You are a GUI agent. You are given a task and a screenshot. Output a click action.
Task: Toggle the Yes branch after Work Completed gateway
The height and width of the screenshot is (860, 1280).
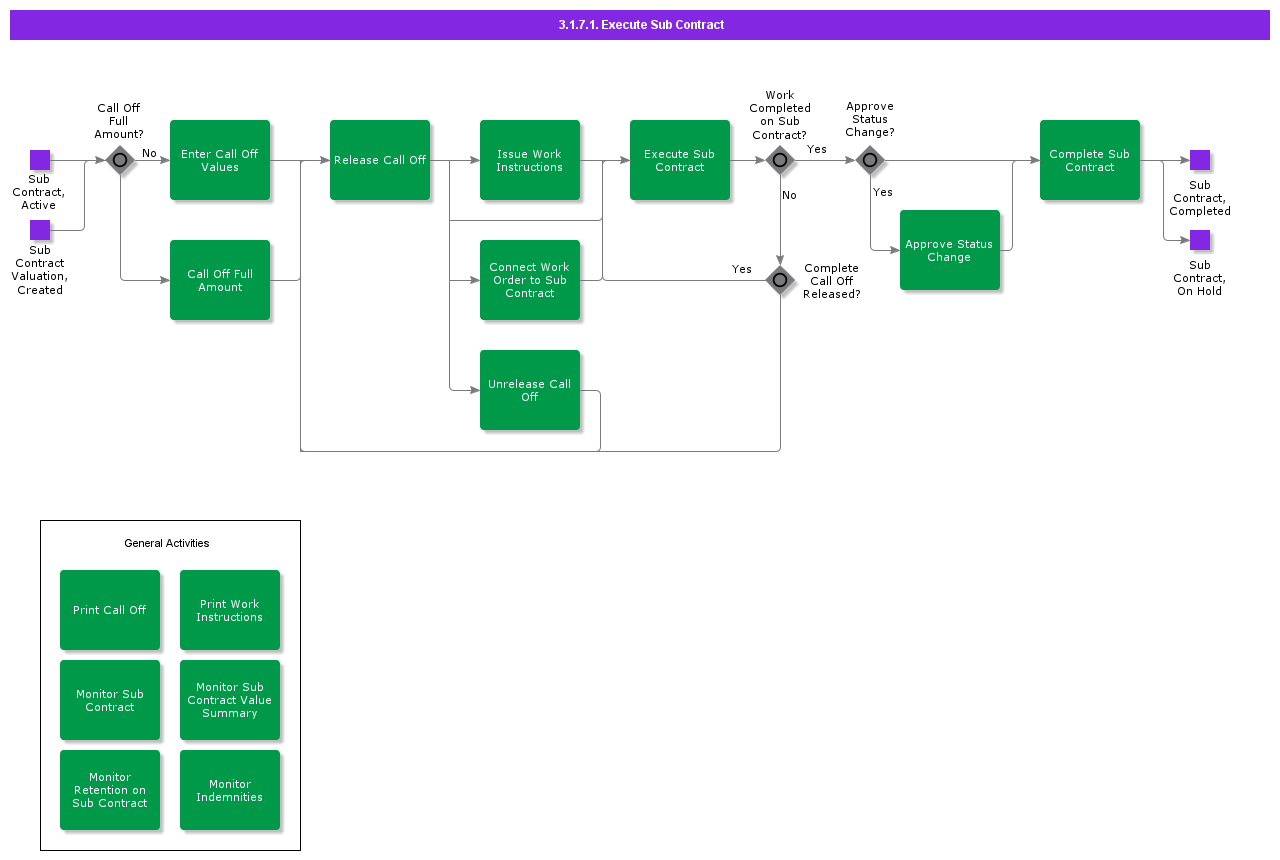817,148
